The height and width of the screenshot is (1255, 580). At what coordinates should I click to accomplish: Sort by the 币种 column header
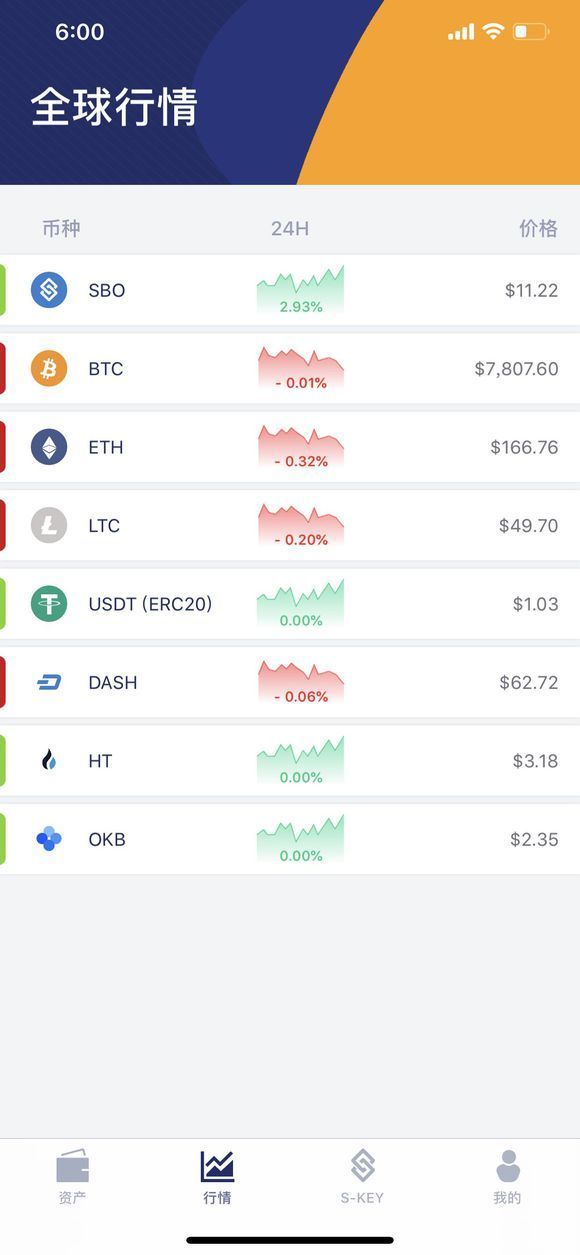(61, 228)
